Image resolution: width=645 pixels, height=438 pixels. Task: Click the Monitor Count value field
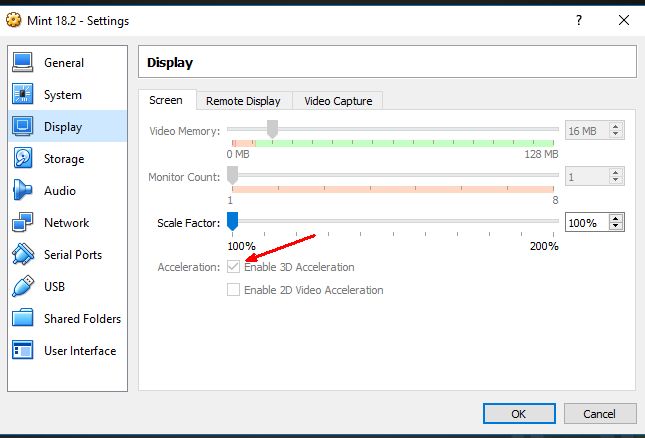(587, 177)
